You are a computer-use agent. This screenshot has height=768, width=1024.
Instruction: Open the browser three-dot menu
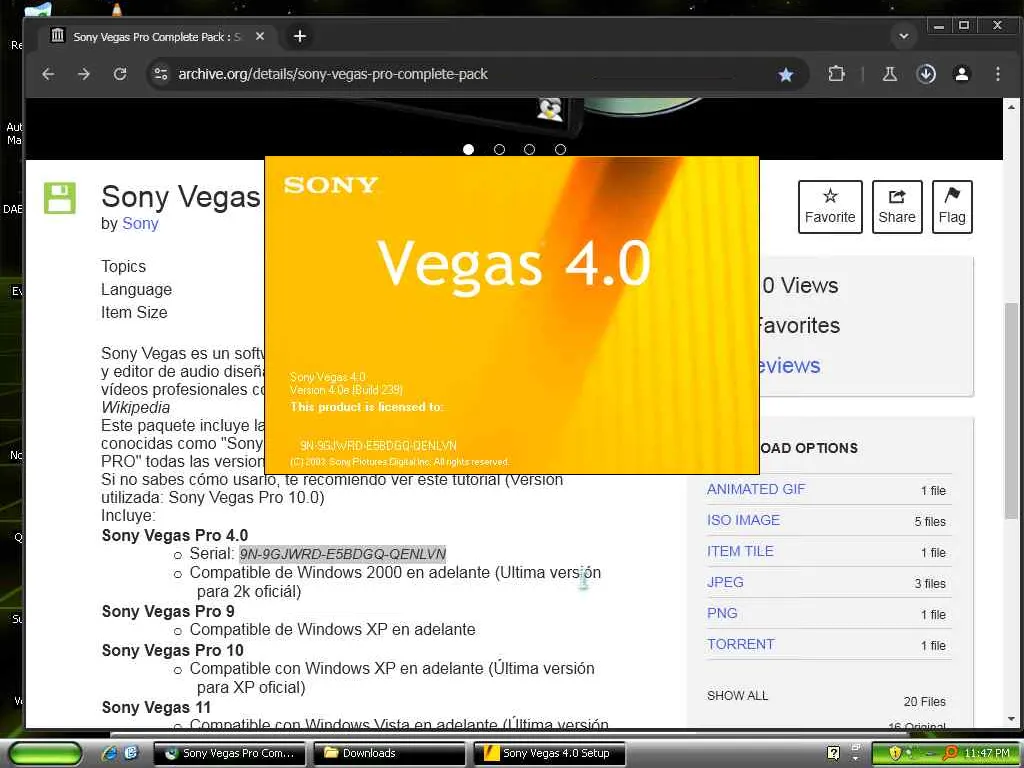coord(997,74)
